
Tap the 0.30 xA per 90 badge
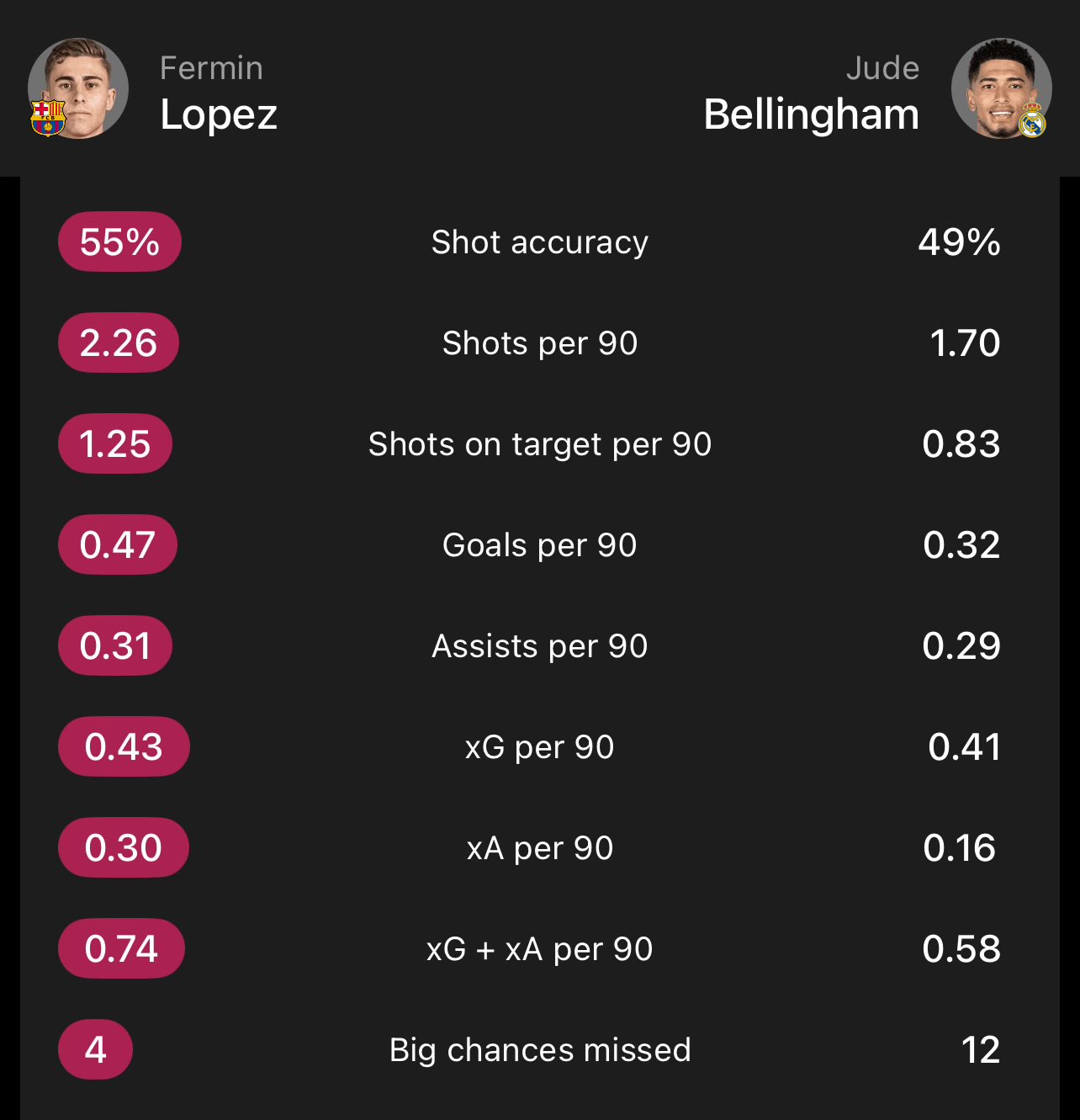pyautogui.click(x=124, y=847)
